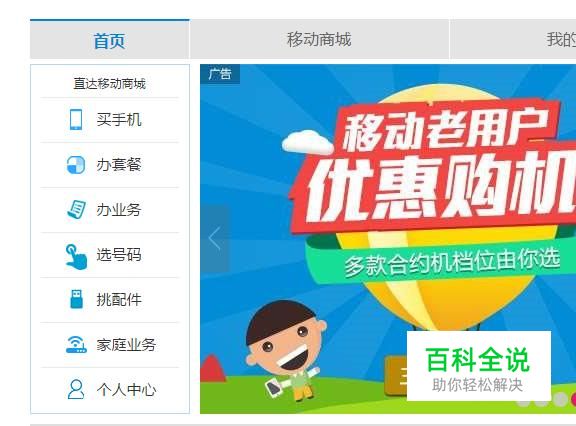Viewport: 576px width, 426px height.
Task: Click the user profile icon for 个人中心
Action: [76, 389]
